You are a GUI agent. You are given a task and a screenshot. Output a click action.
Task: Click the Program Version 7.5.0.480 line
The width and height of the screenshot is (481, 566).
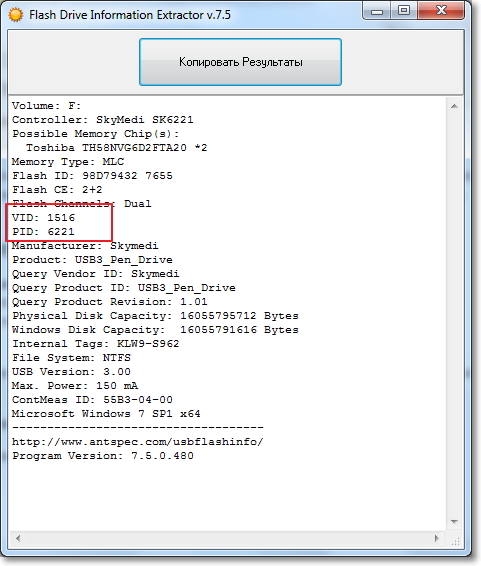[x=103, y=456]
